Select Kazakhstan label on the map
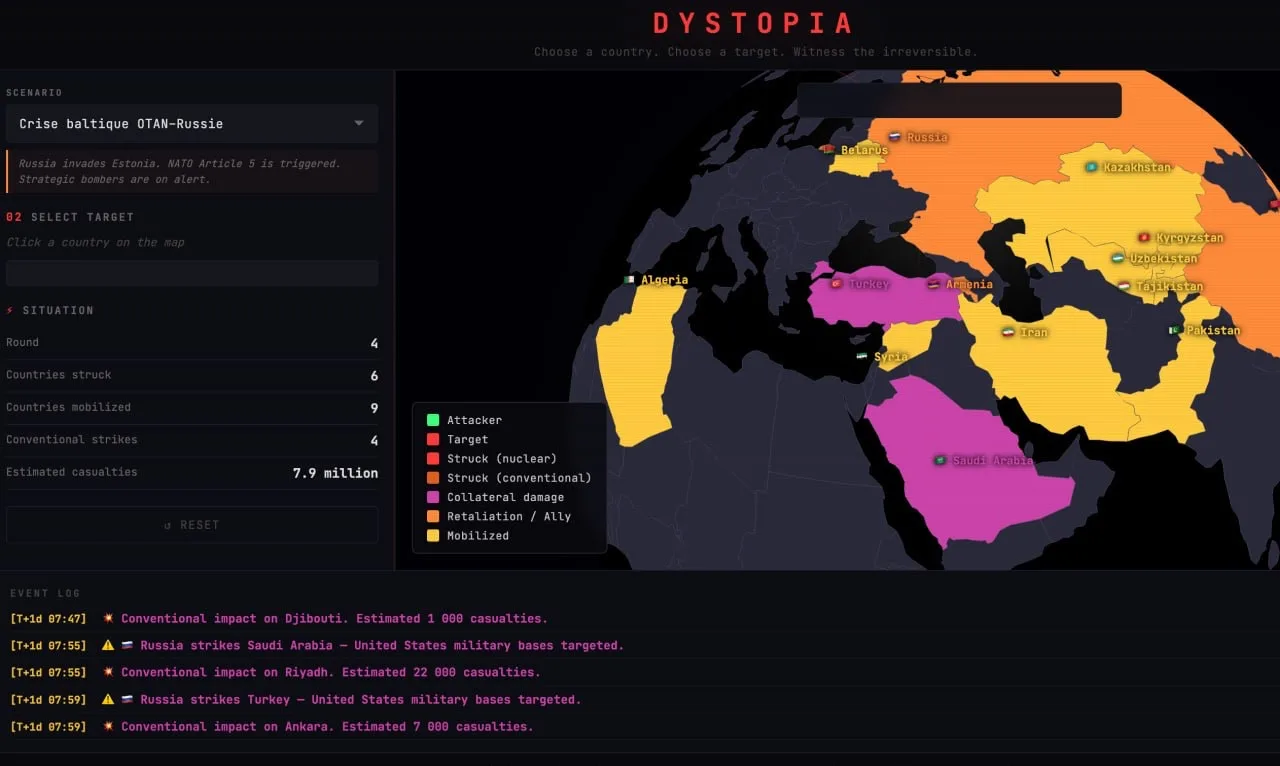This screenshot has height=766, width=1280. pos(1137,167)
